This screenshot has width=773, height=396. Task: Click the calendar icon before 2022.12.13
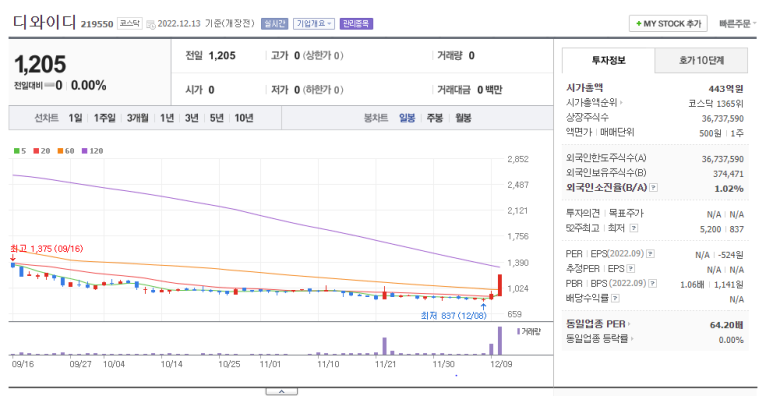[x=151, y=24]
